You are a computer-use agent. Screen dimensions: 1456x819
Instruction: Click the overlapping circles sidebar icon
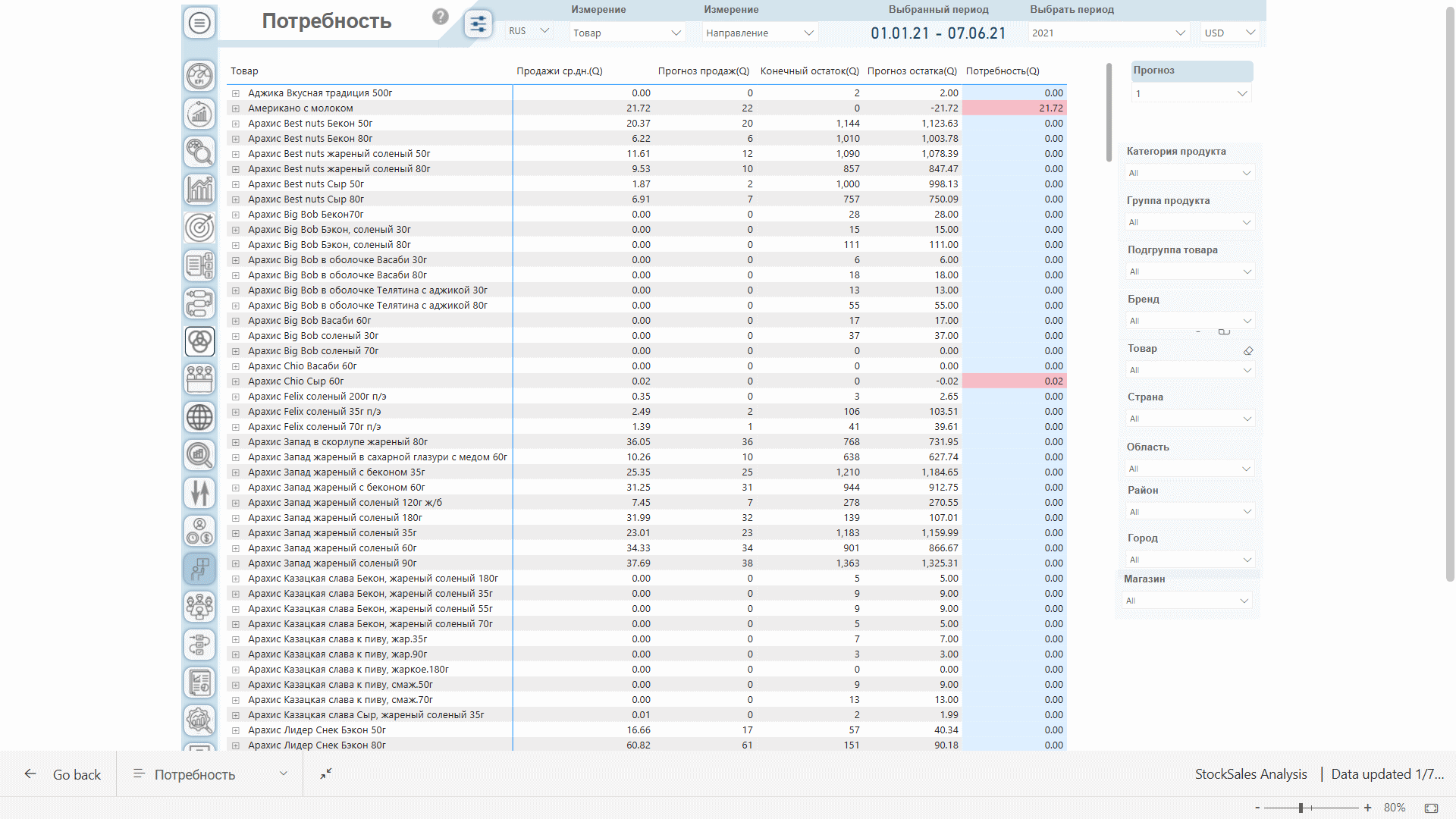199,341
